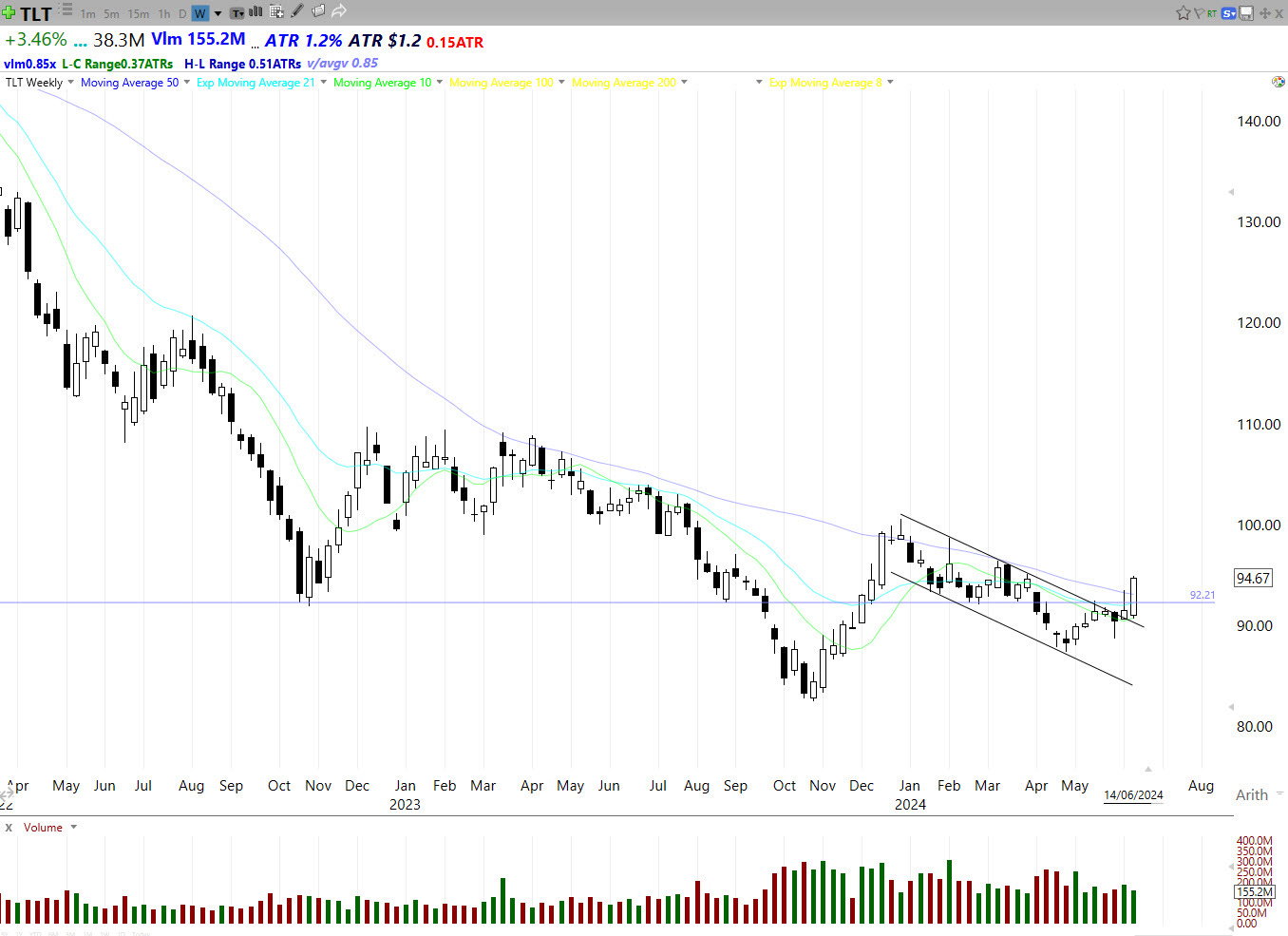Switch to the Daily (D) timeframe

(x=182, y=14)
